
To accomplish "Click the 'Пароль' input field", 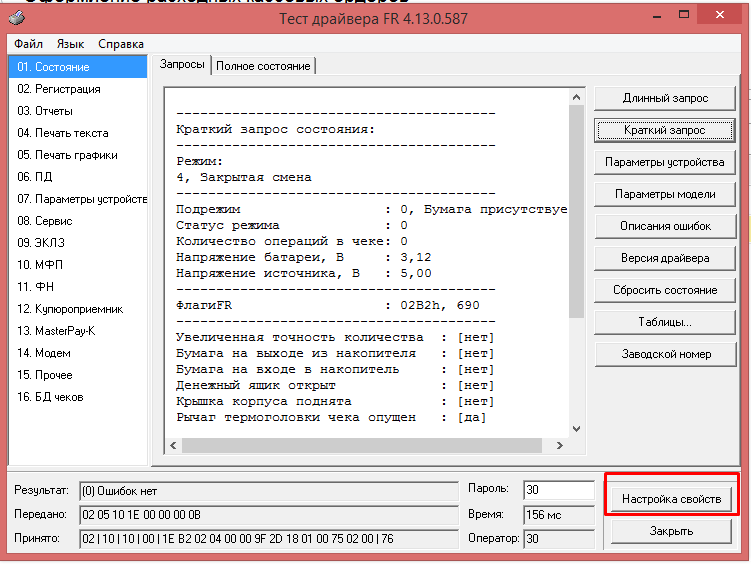I will coord(558,490).
